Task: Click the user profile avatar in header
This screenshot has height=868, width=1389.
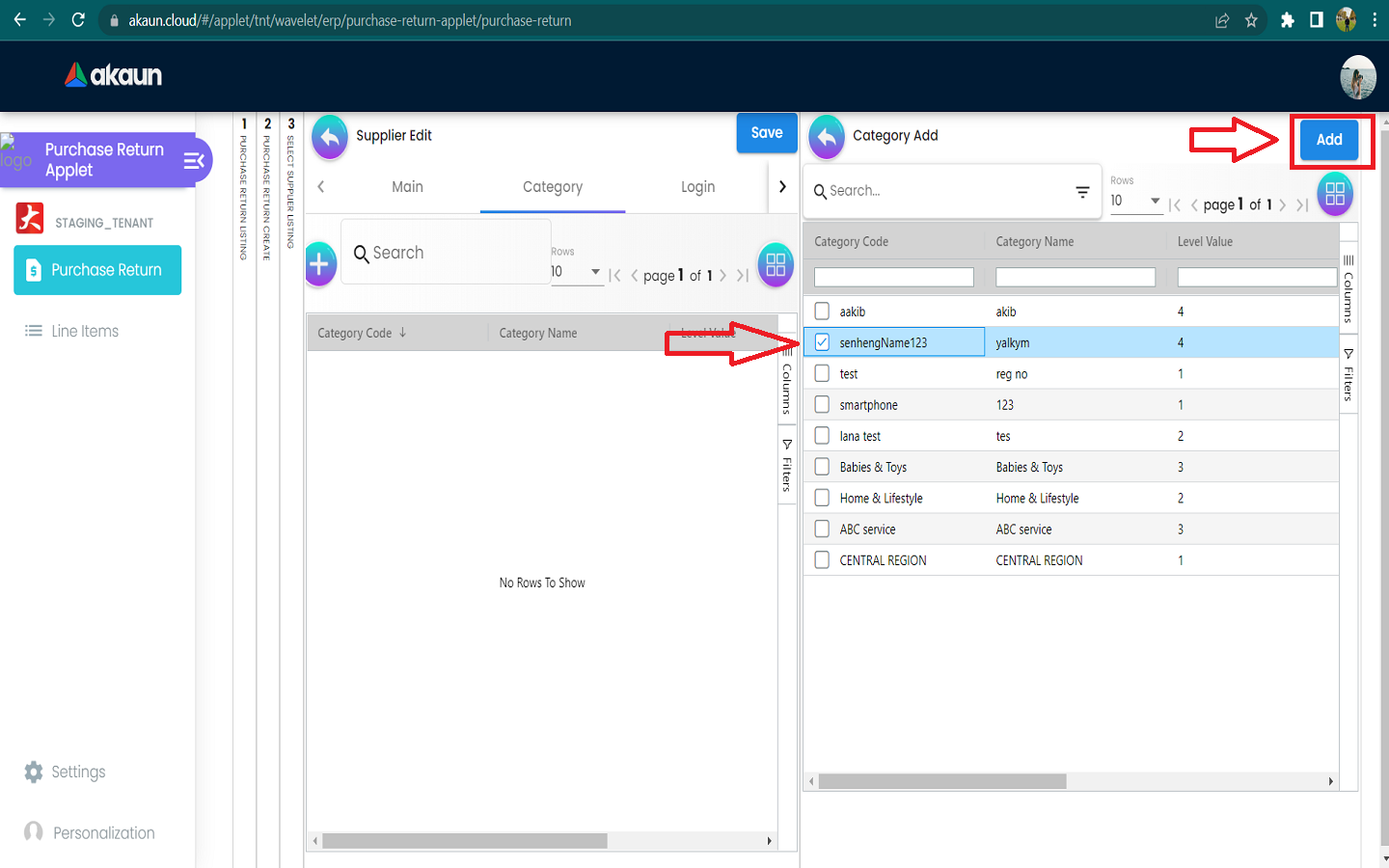Action: [1357, 77]
